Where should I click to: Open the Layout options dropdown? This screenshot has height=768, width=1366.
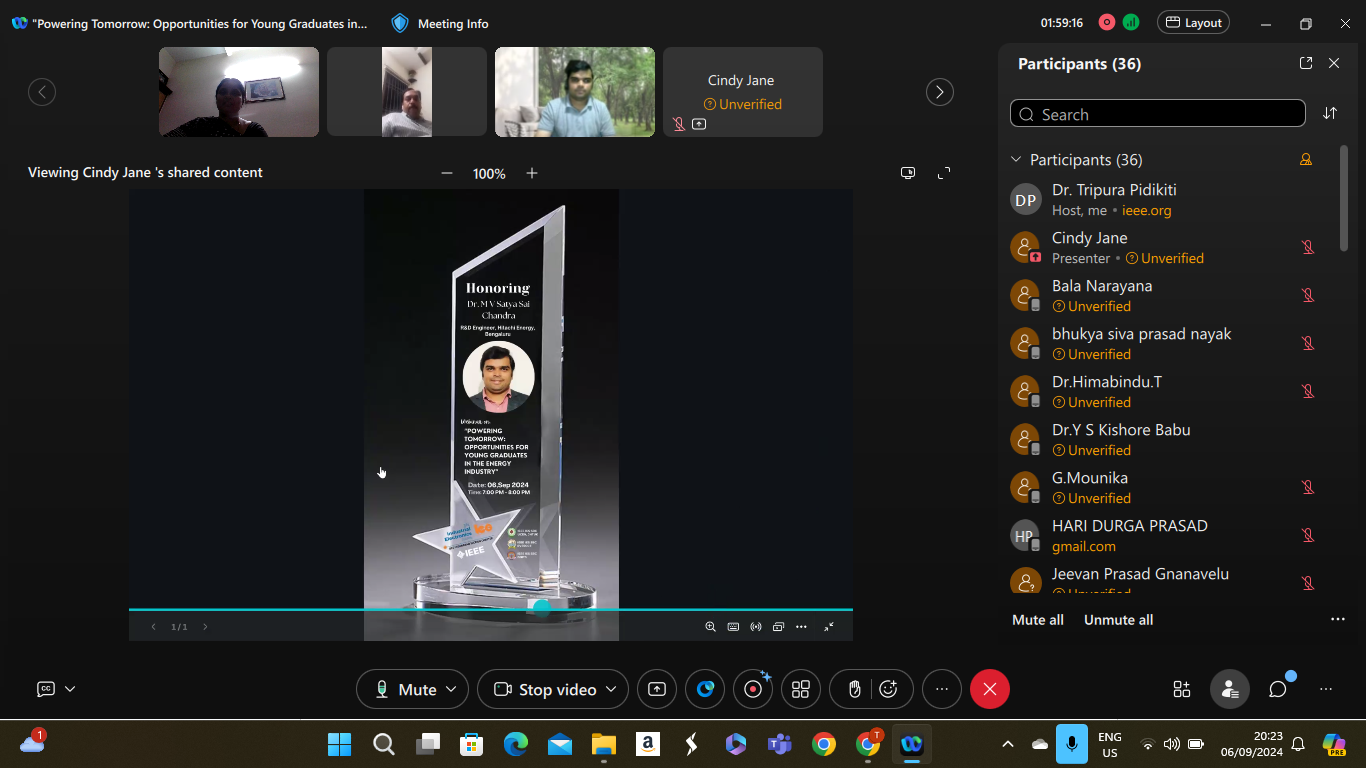tap(1193, 23)
